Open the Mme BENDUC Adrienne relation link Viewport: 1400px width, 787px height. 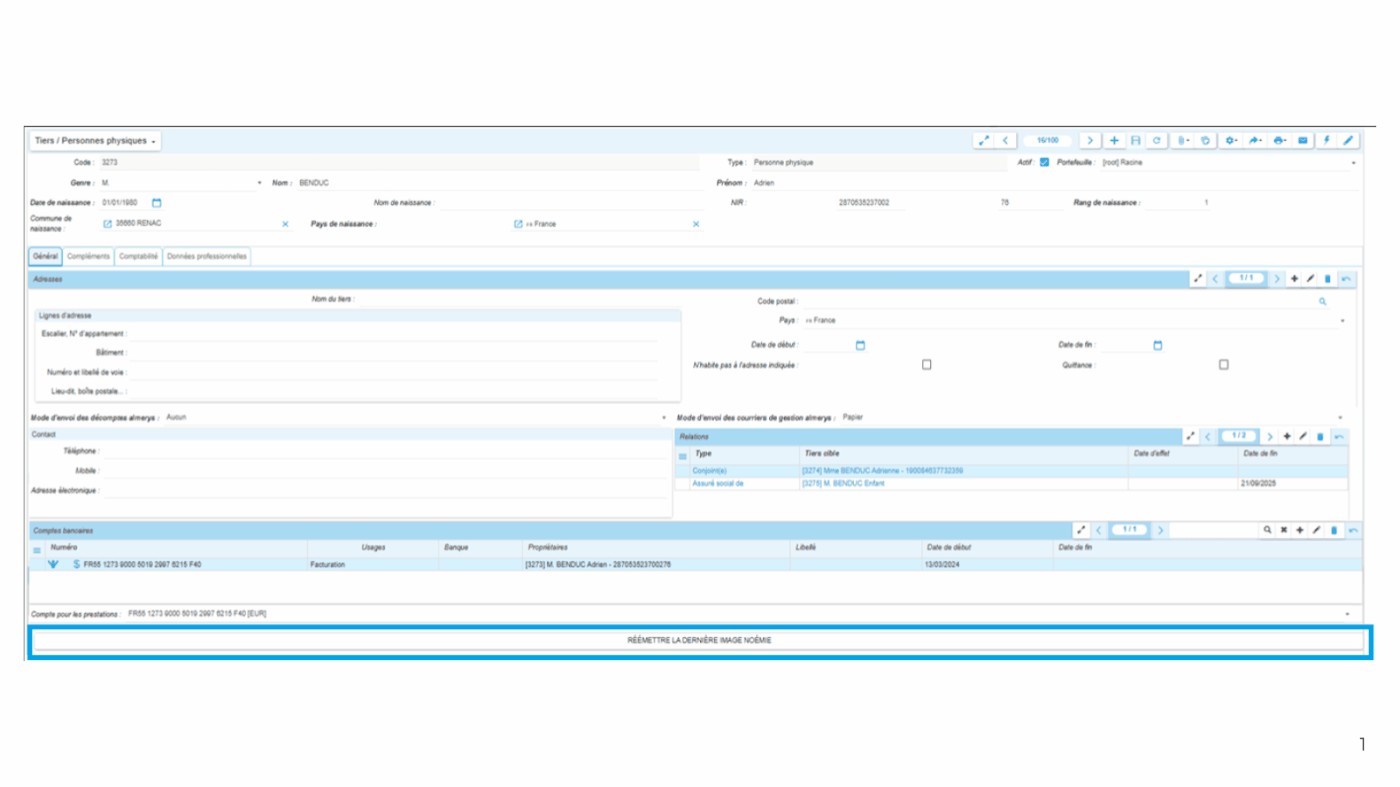[882, 471]
